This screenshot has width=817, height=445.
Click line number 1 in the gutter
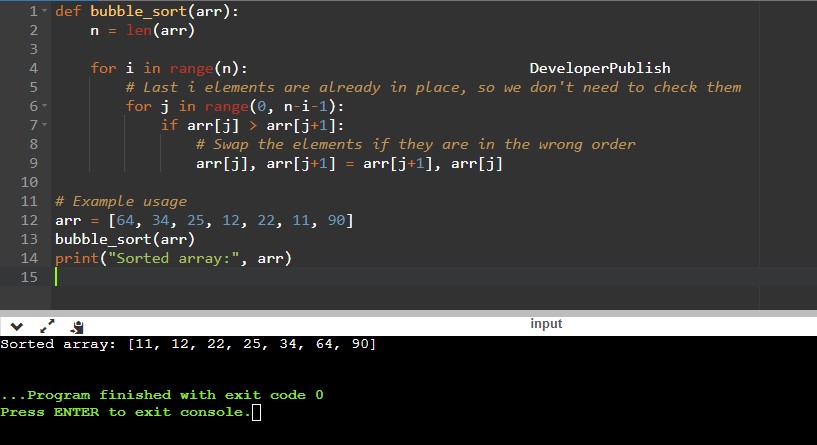pos(33,11)
